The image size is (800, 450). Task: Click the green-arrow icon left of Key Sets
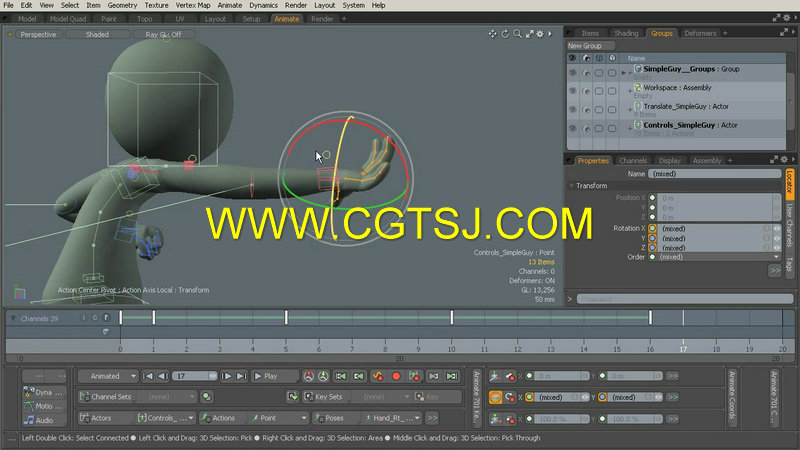(293, 396)
